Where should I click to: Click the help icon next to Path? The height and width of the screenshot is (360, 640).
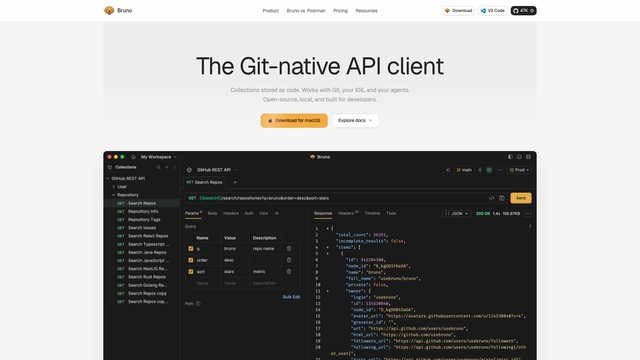pyautogui.click(x=198, y=304)
